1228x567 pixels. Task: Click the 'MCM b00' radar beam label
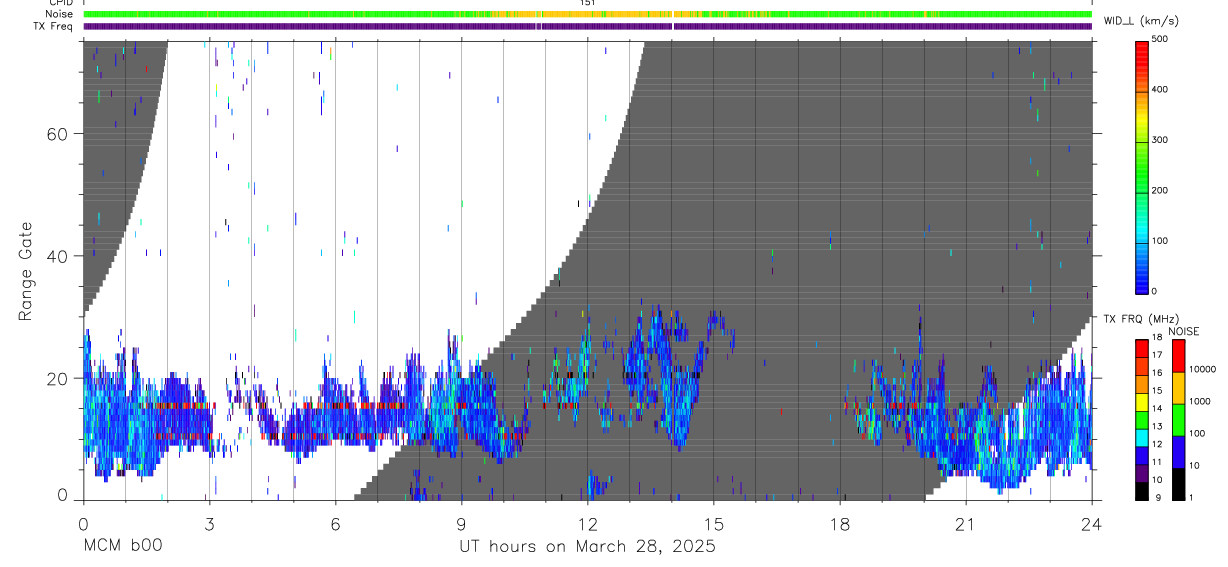pos(122,546)
